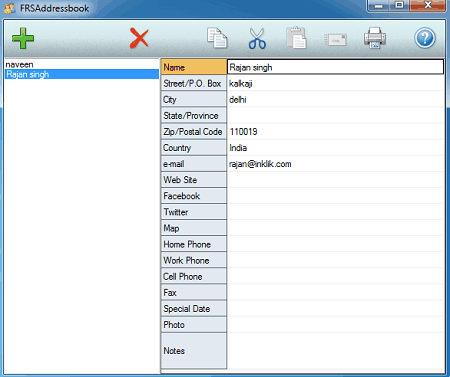450x377 pixels.
Task: Click the State/Province row header
Action: click(194, 115)
